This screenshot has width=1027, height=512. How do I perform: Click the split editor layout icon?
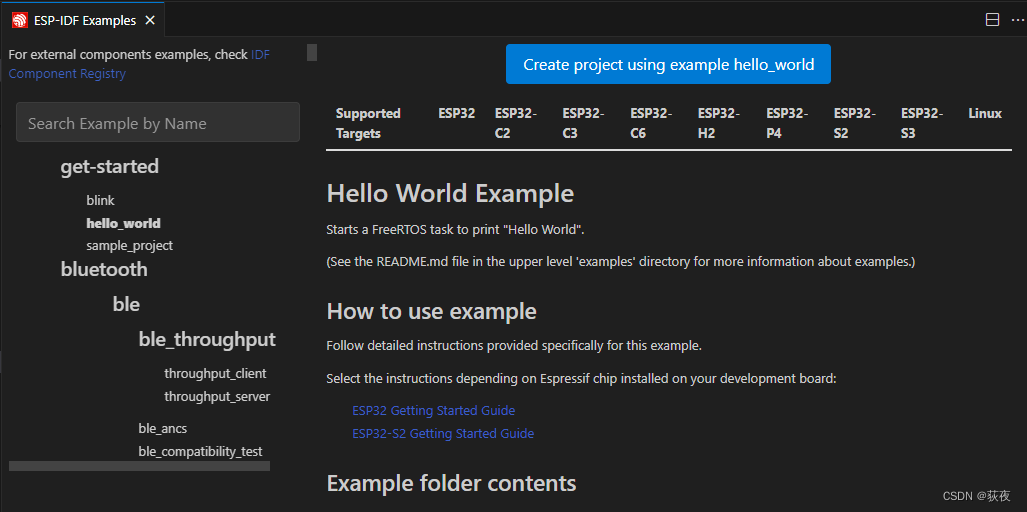(993, 20)
